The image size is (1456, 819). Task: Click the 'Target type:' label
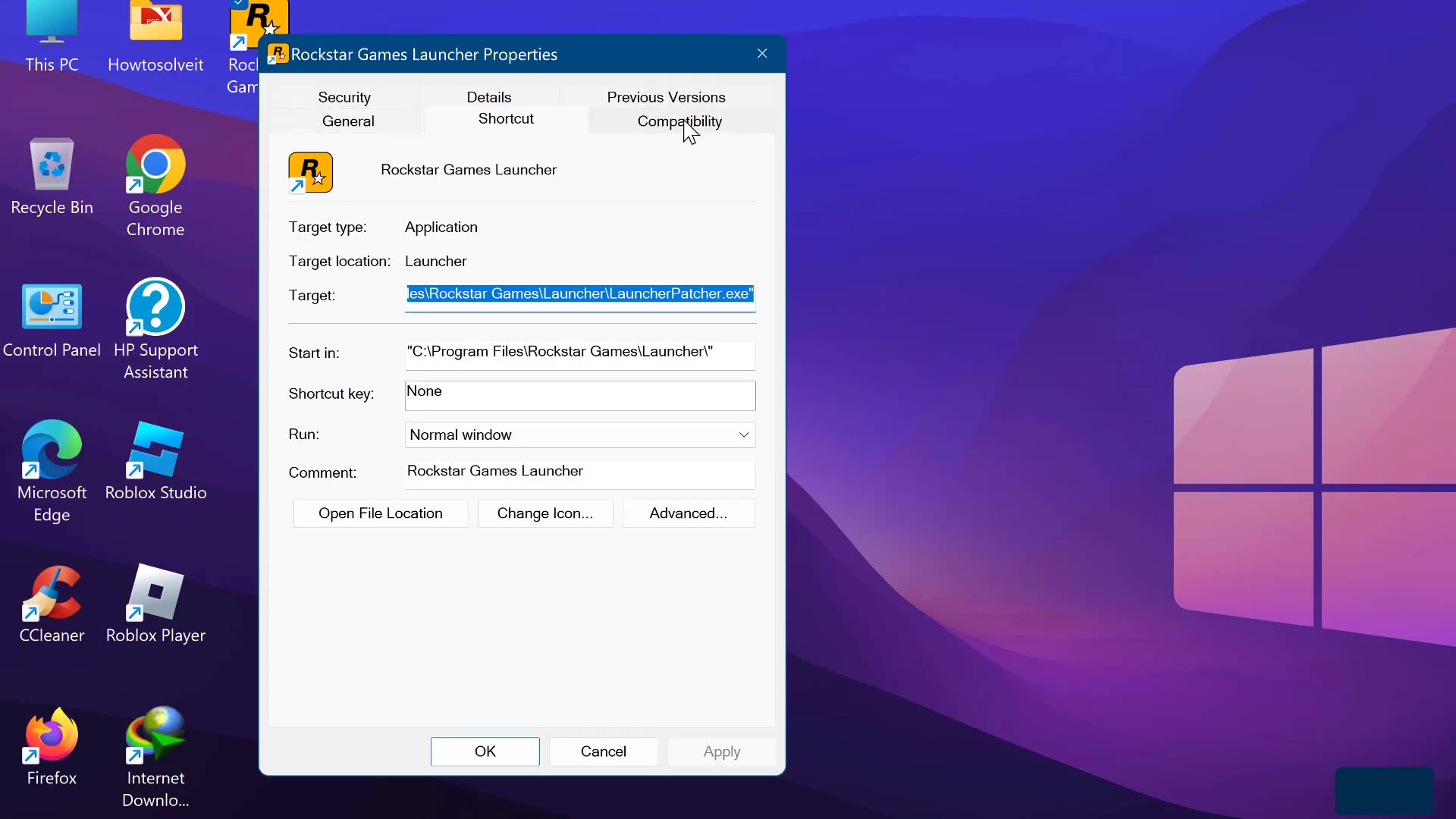pyautogui.click(x=328, y=227)
